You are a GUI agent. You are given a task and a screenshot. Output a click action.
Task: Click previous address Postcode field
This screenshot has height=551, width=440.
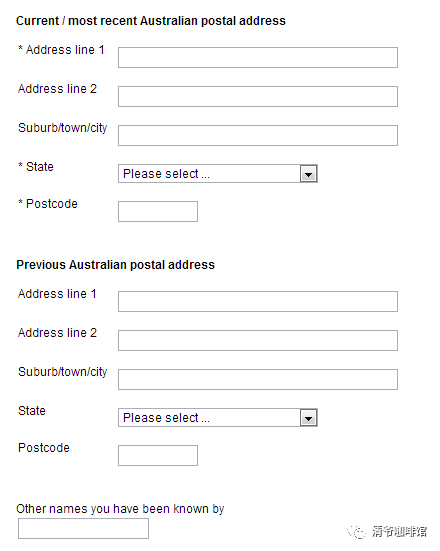point(158,455)
